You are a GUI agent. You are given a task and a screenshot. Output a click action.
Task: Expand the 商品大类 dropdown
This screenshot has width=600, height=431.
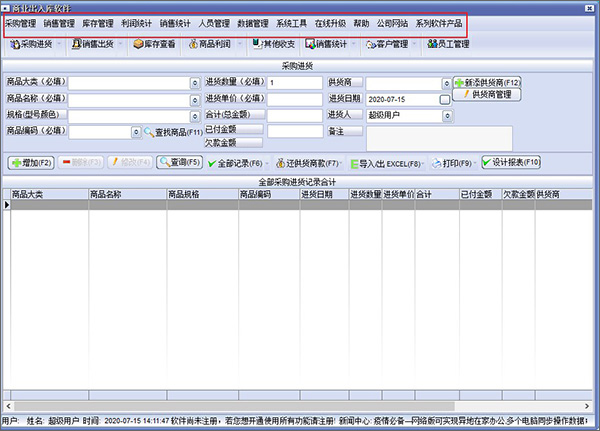[194, 84]
